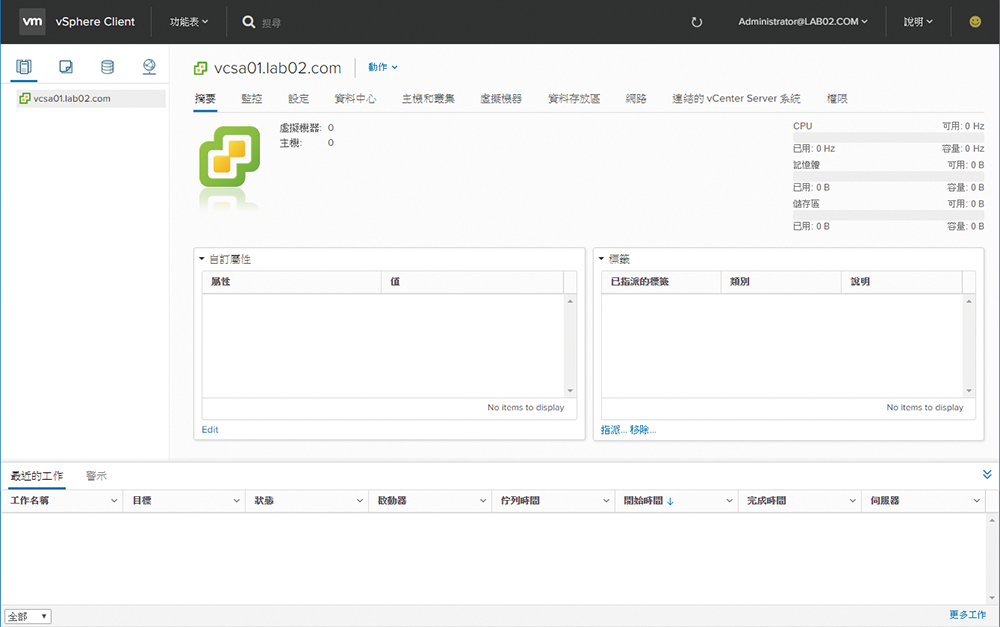Screen dimensions: 1000x627
Task: Collapse the 標籤 panel
Action: pos(601,258)
